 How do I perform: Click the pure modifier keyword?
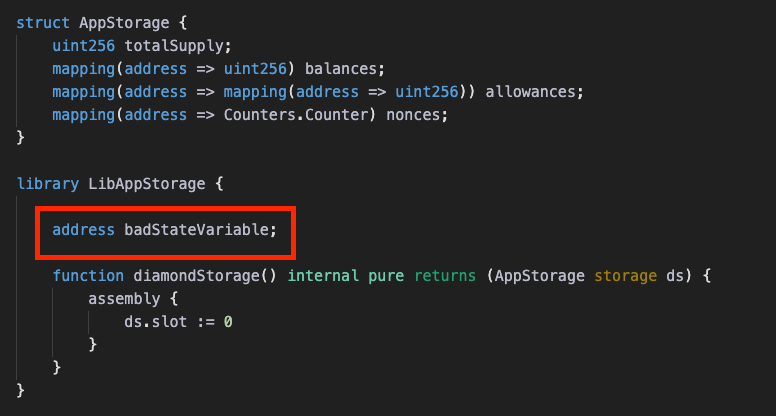click(386, 276)
